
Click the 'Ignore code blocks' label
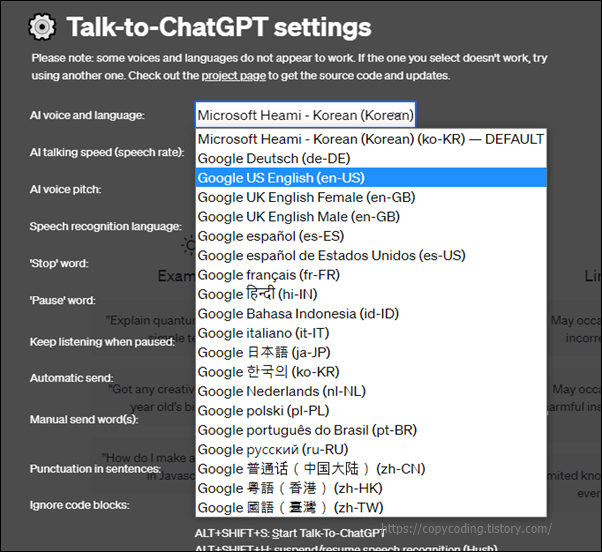79,505
